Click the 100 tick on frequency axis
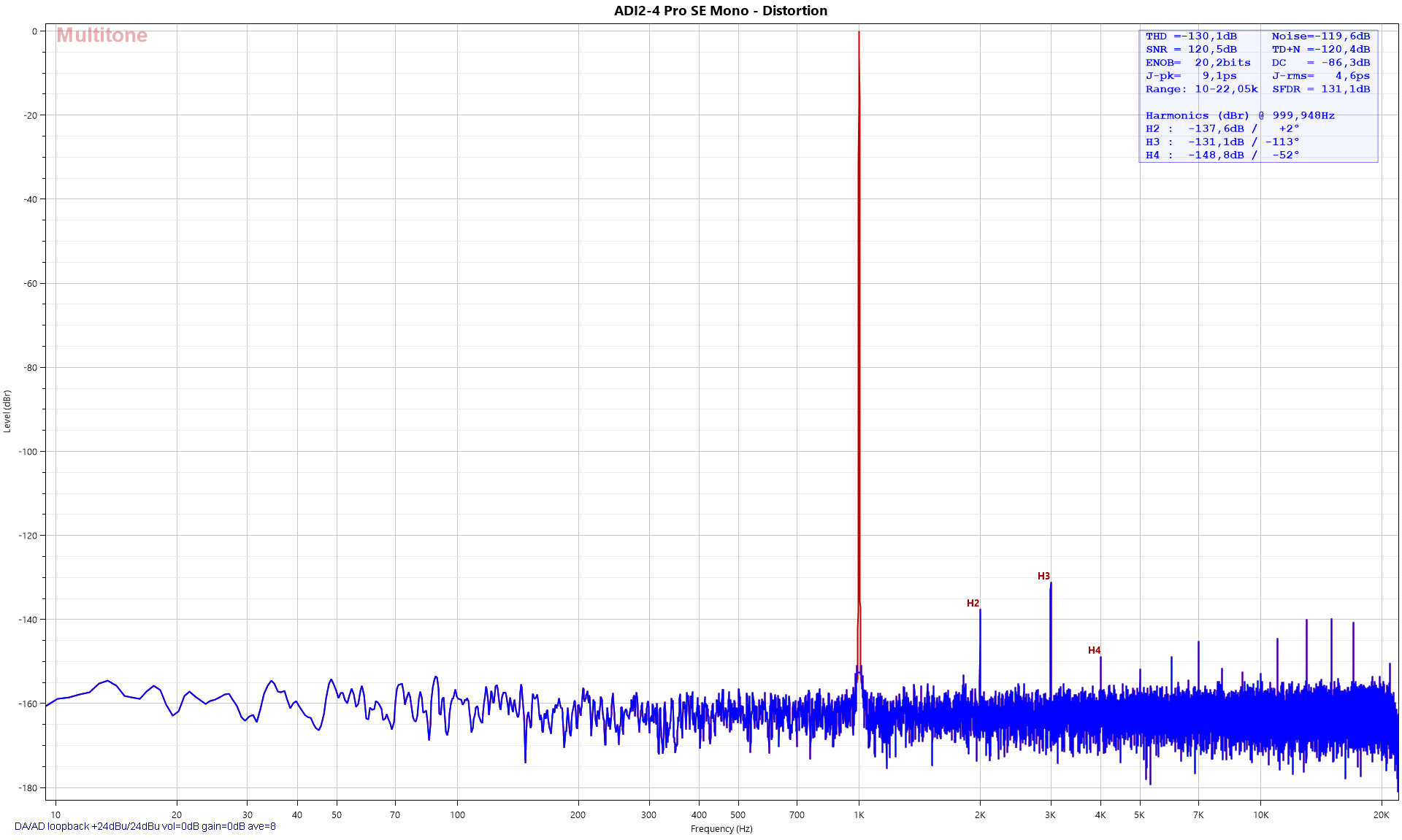1402x840 pixels. coord(458,815)
